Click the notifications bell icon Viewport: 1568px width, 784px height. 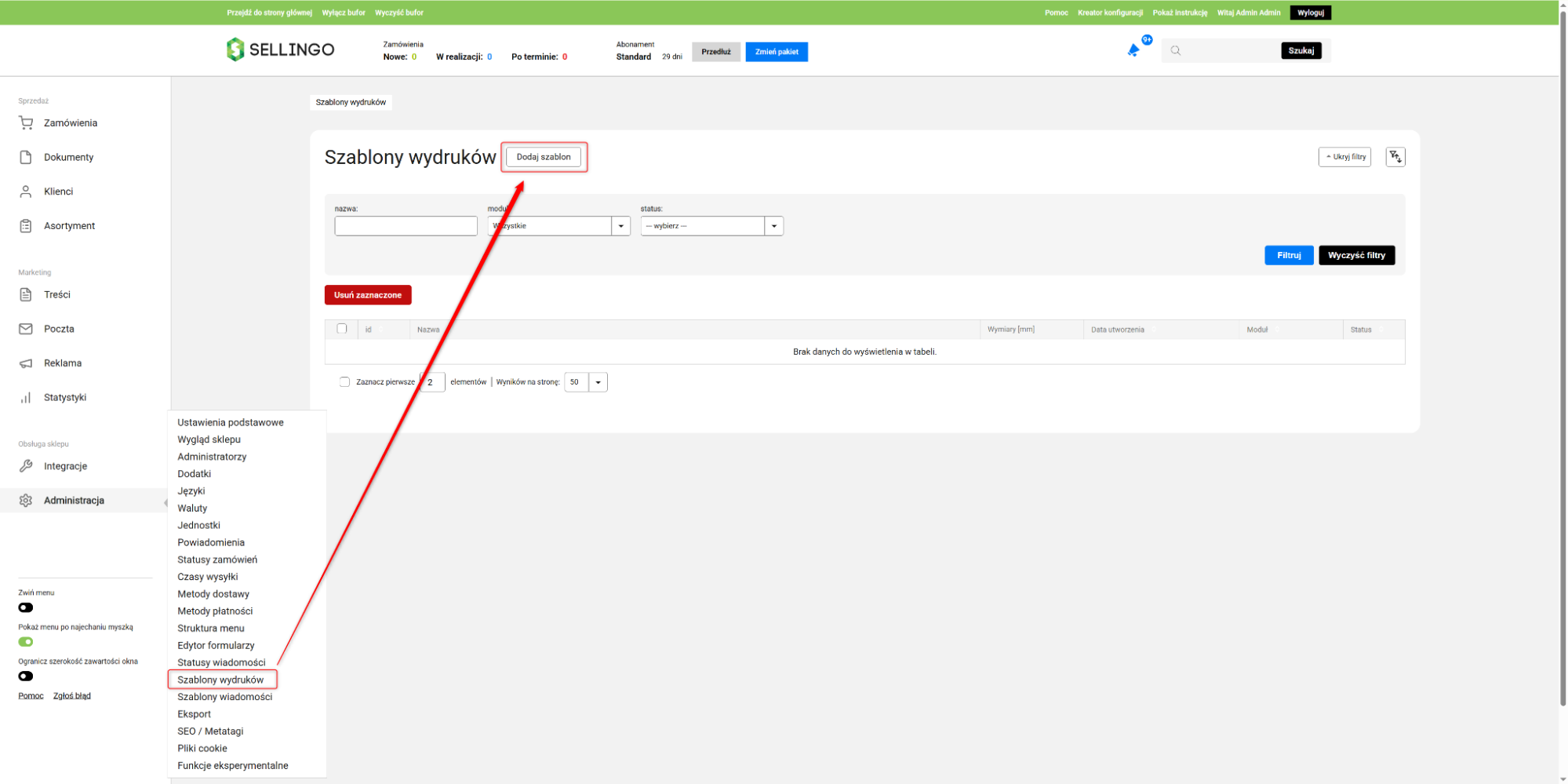pos(1133,51)
